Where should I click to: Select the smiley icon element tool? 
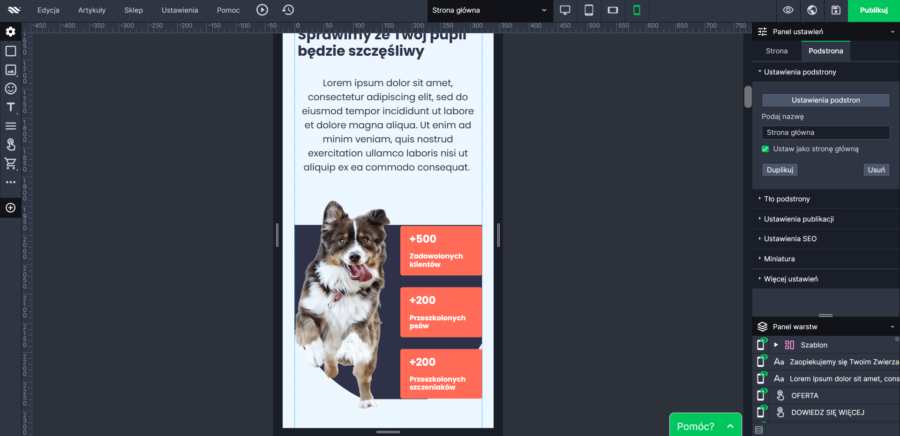10,88
